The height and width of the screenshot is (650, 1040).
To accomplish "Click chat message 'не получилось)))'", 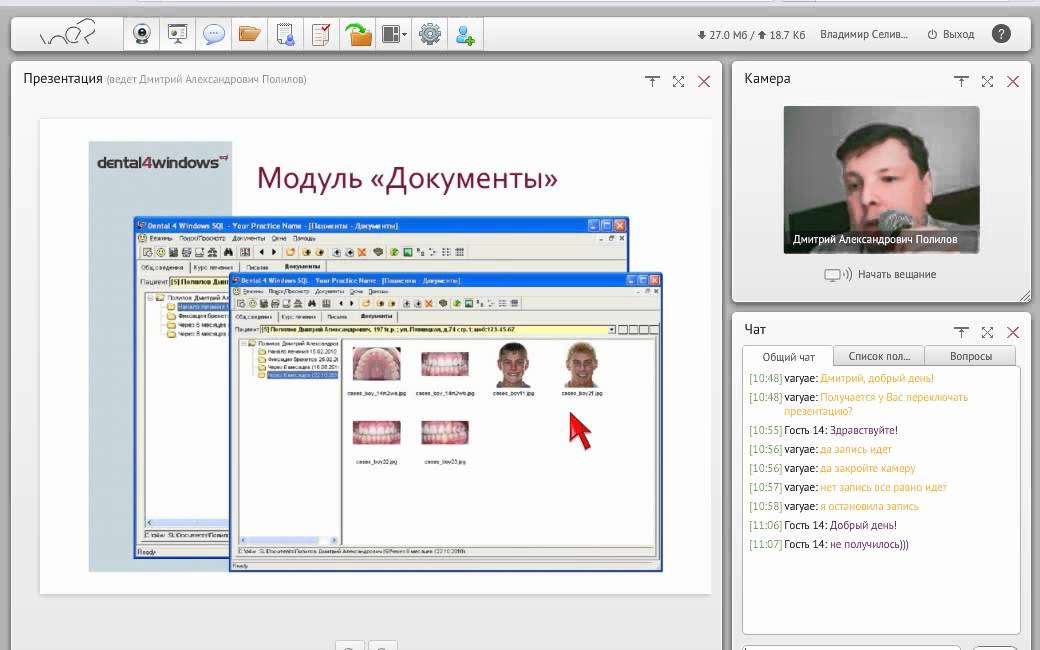I will [x=869, y=545].
